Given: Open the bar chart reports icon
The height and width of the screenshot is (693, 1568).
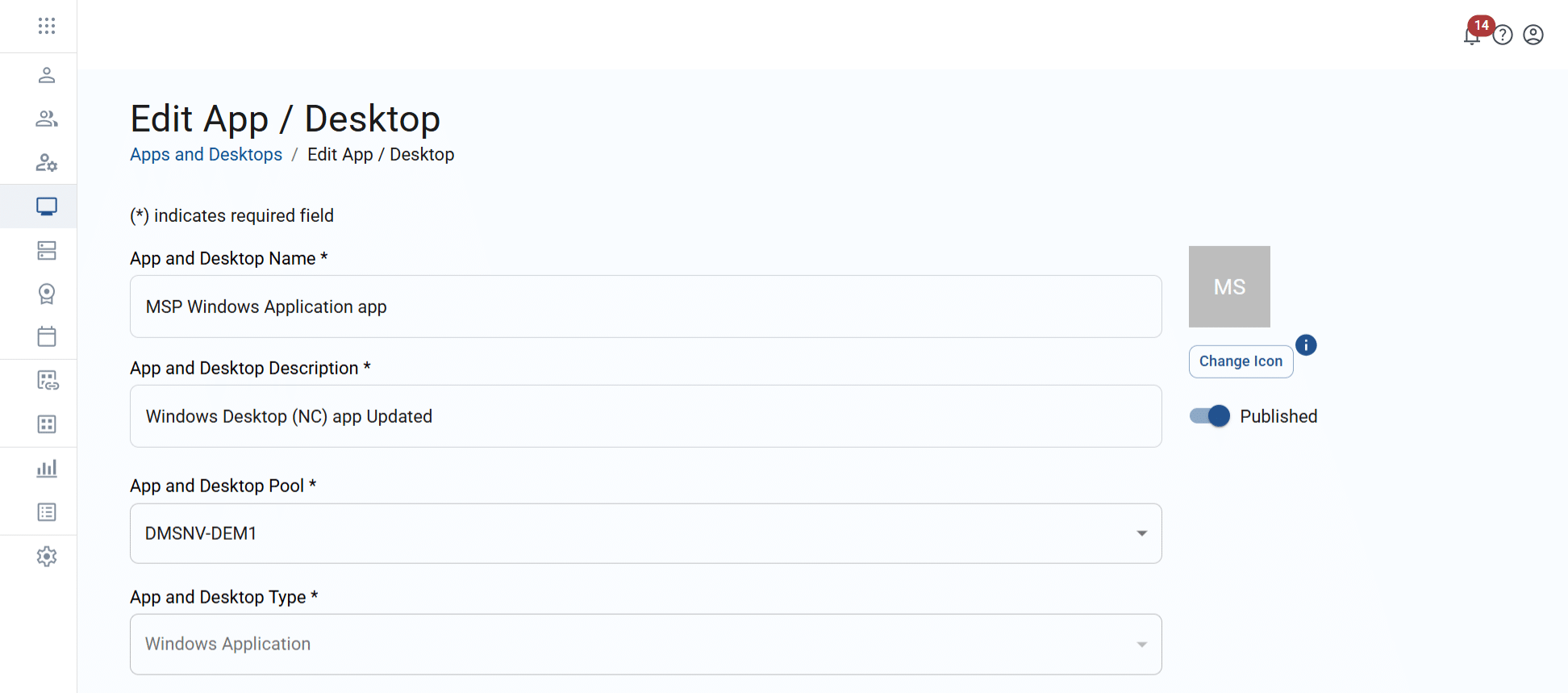Looking at the screenshot, I should click(47, 469).
